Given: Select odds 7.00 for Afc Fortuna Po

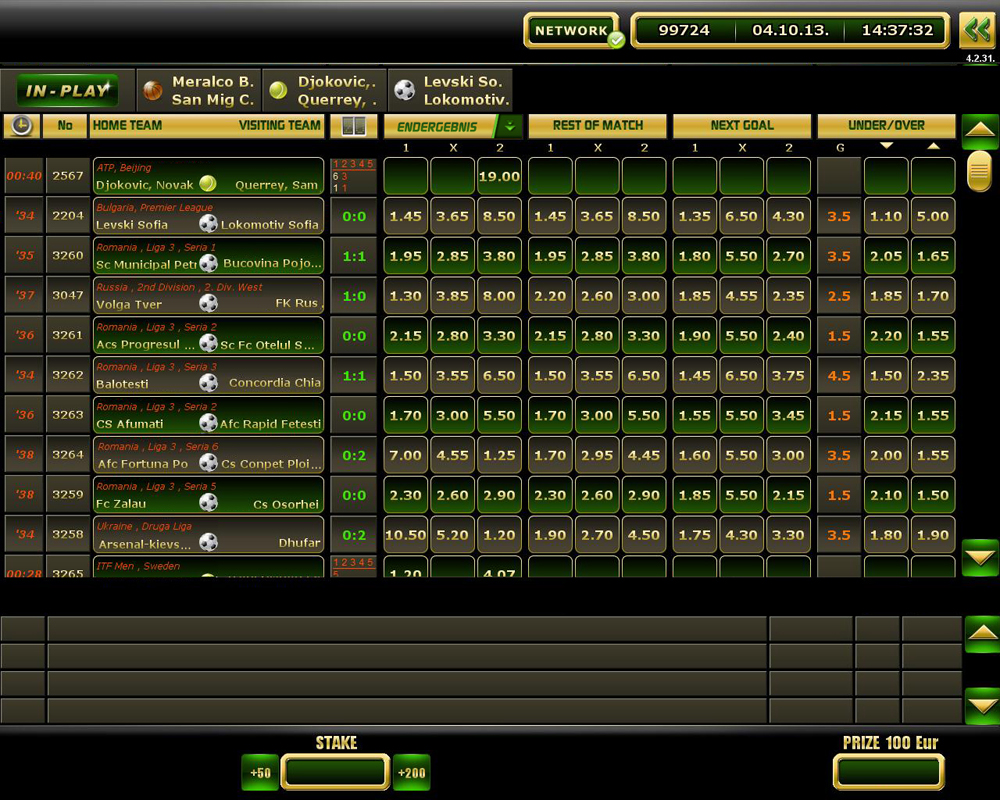Looking at the screenshot, I should [406, 455].
